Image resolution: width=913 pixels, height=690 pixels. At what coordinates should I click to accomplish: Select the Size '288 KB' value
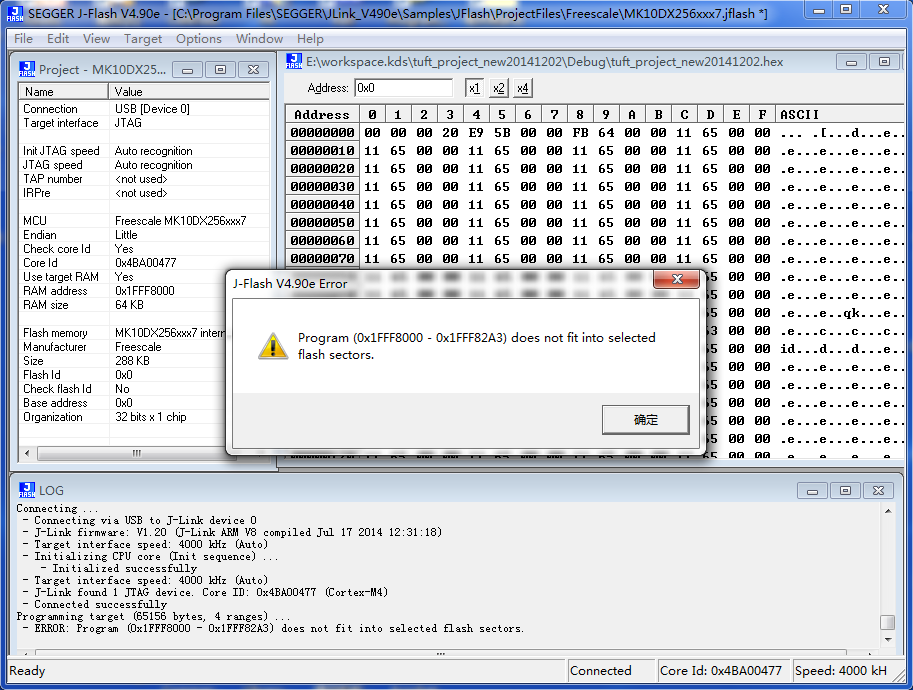click(132, 360)
